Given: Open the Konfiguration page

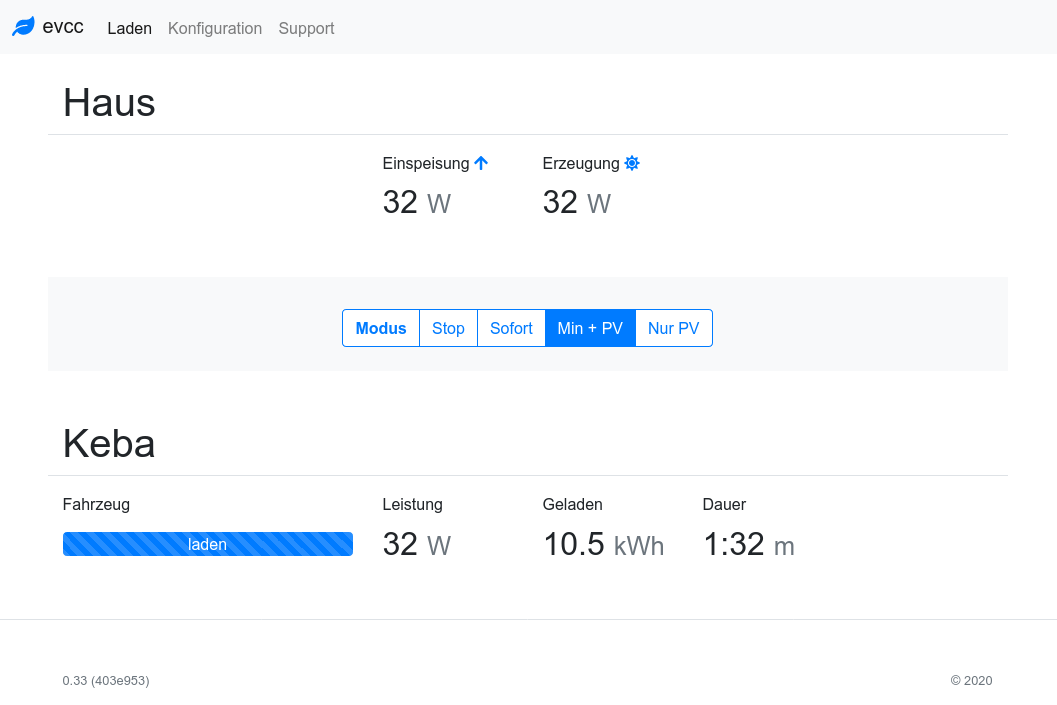Looking at the screenshot, I should 215,28.
